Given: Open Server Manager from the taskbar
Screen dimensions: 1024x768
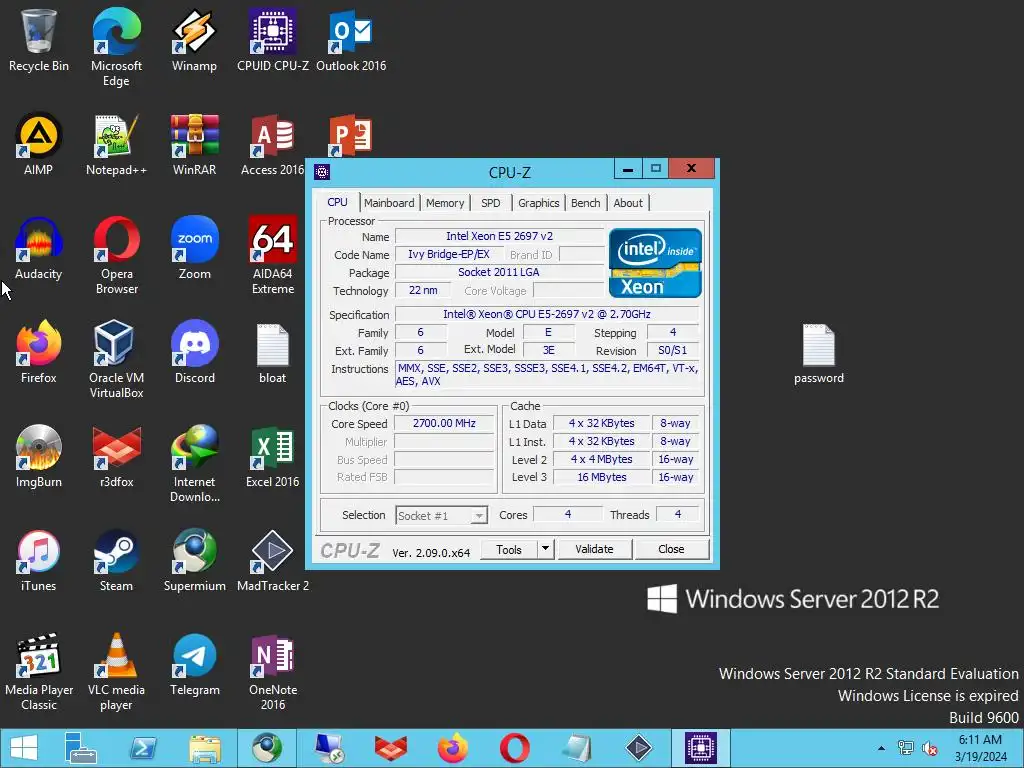Looking at the screenshot, I should (81, 748).
